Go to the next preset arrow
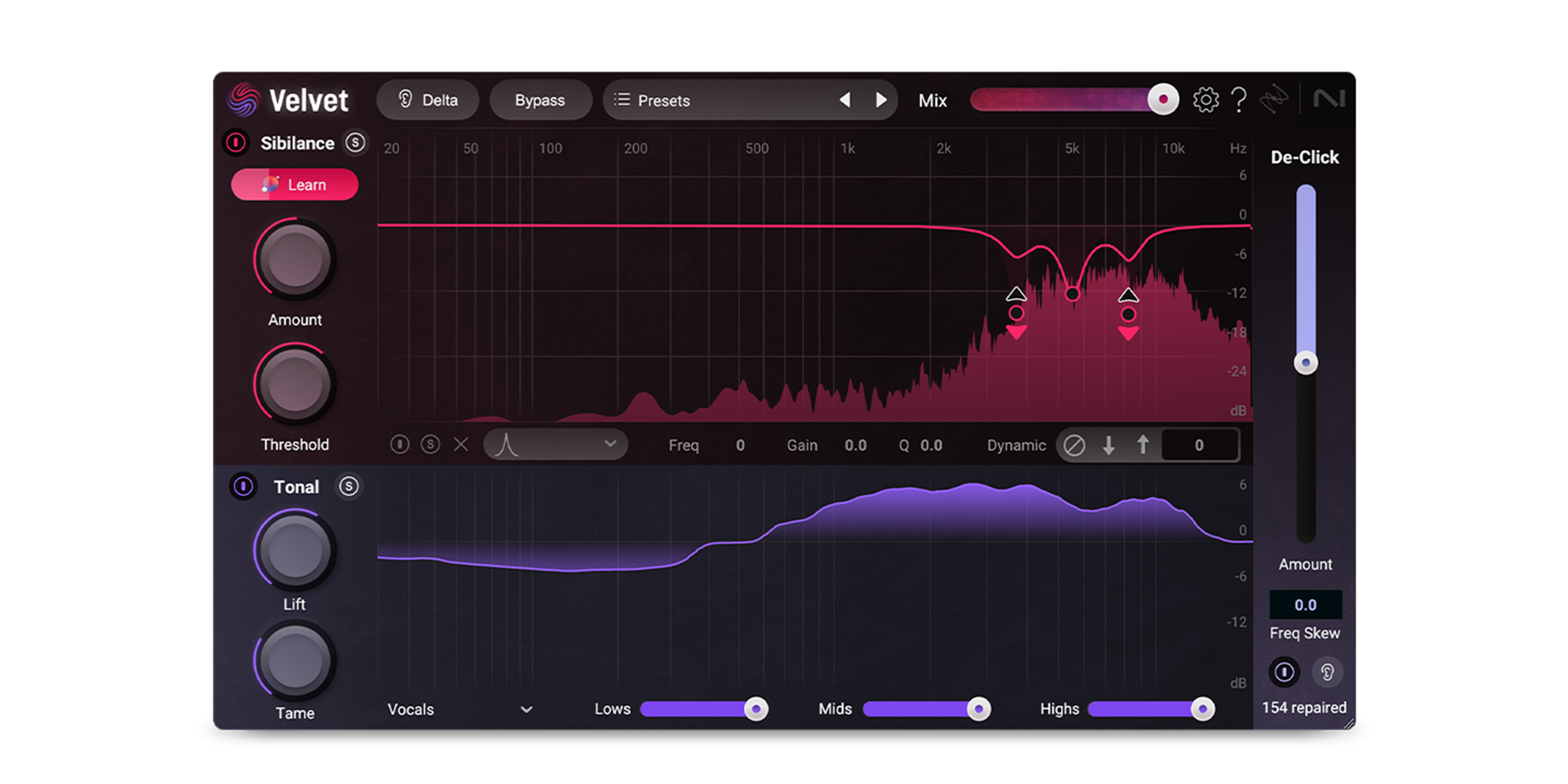The height and width of the screenshot is (784, 1568). [x=881, y=100]
